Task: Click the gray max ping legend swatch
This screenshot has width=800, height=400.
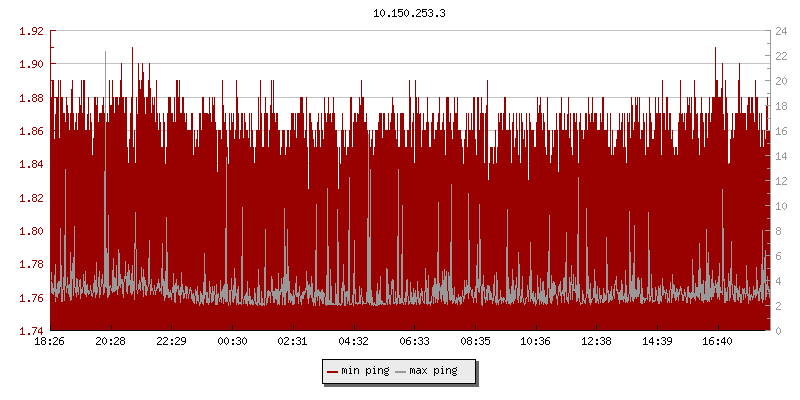Action: 401,371
